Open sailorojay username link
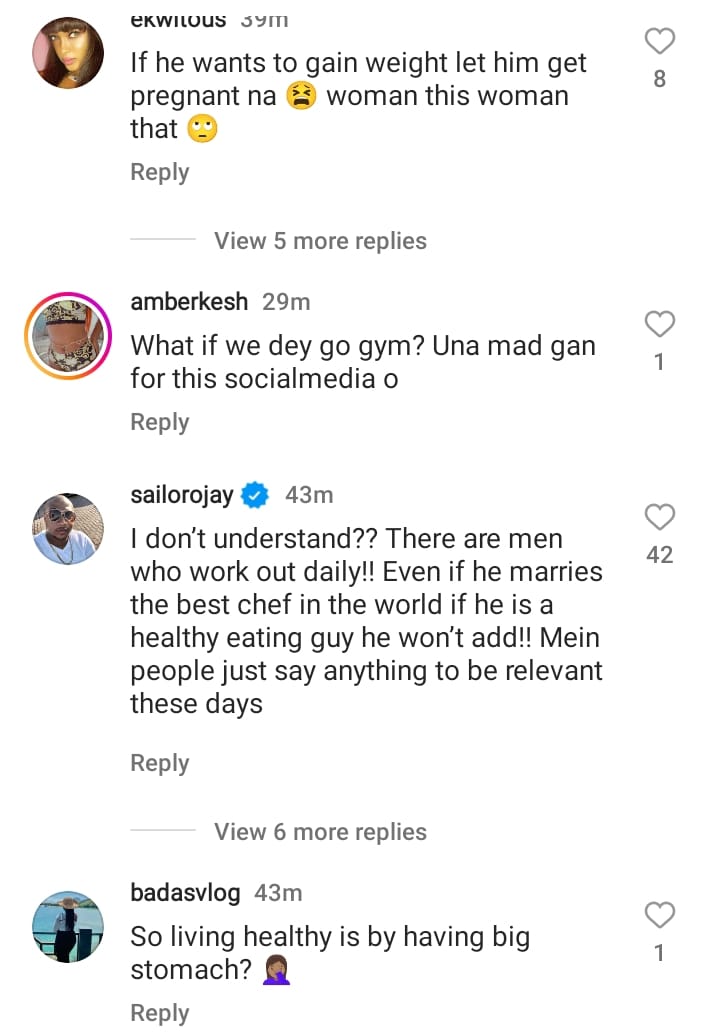 (x=183, y=494)
